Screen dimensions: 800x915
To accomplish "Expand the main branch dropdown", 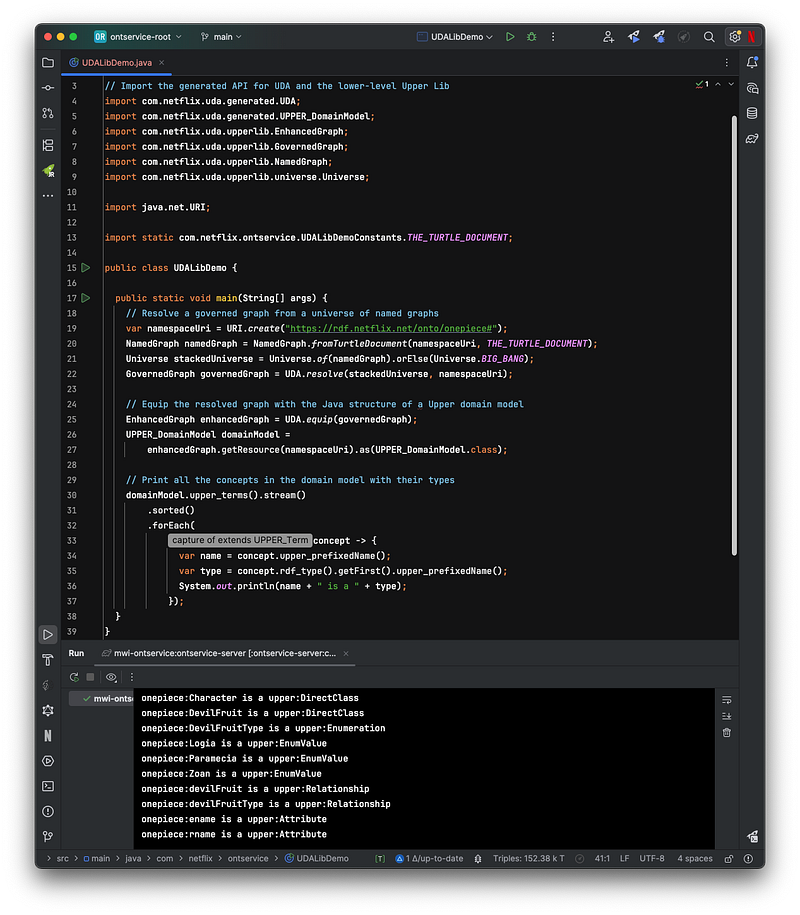I will click(222, 37).
